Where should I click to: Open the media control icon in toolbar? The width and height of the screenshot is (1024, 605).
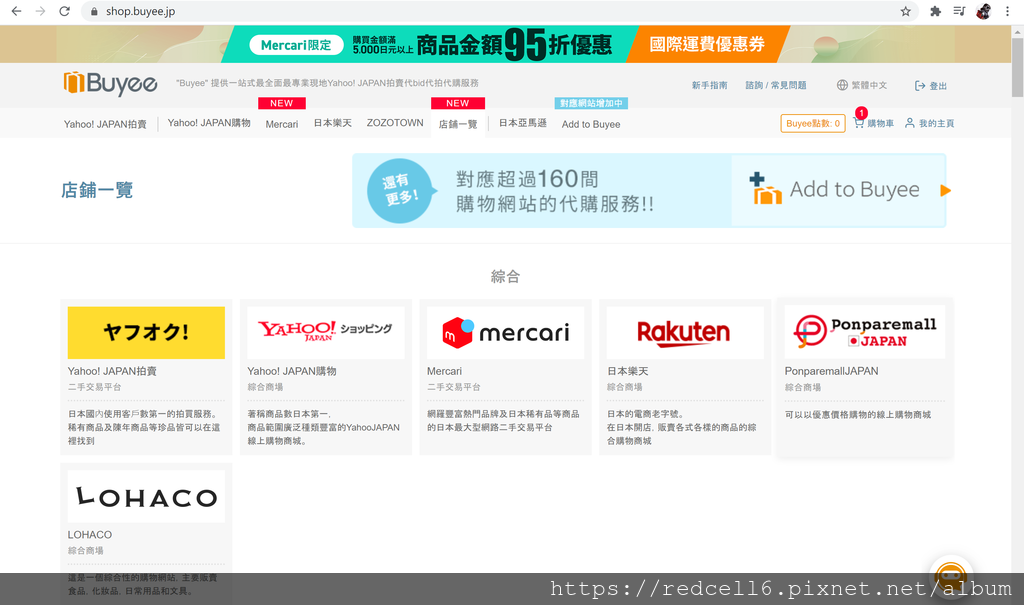(959, 11)
